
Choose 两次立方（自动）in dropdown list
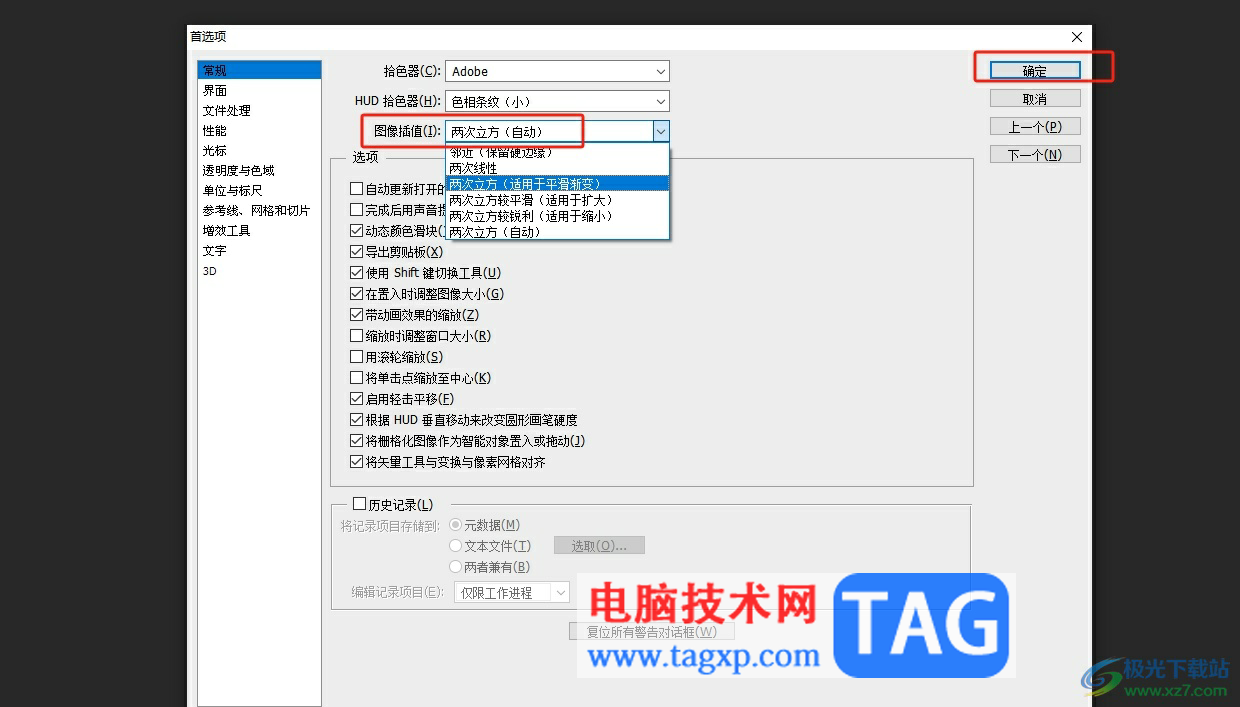pos(557,231)
